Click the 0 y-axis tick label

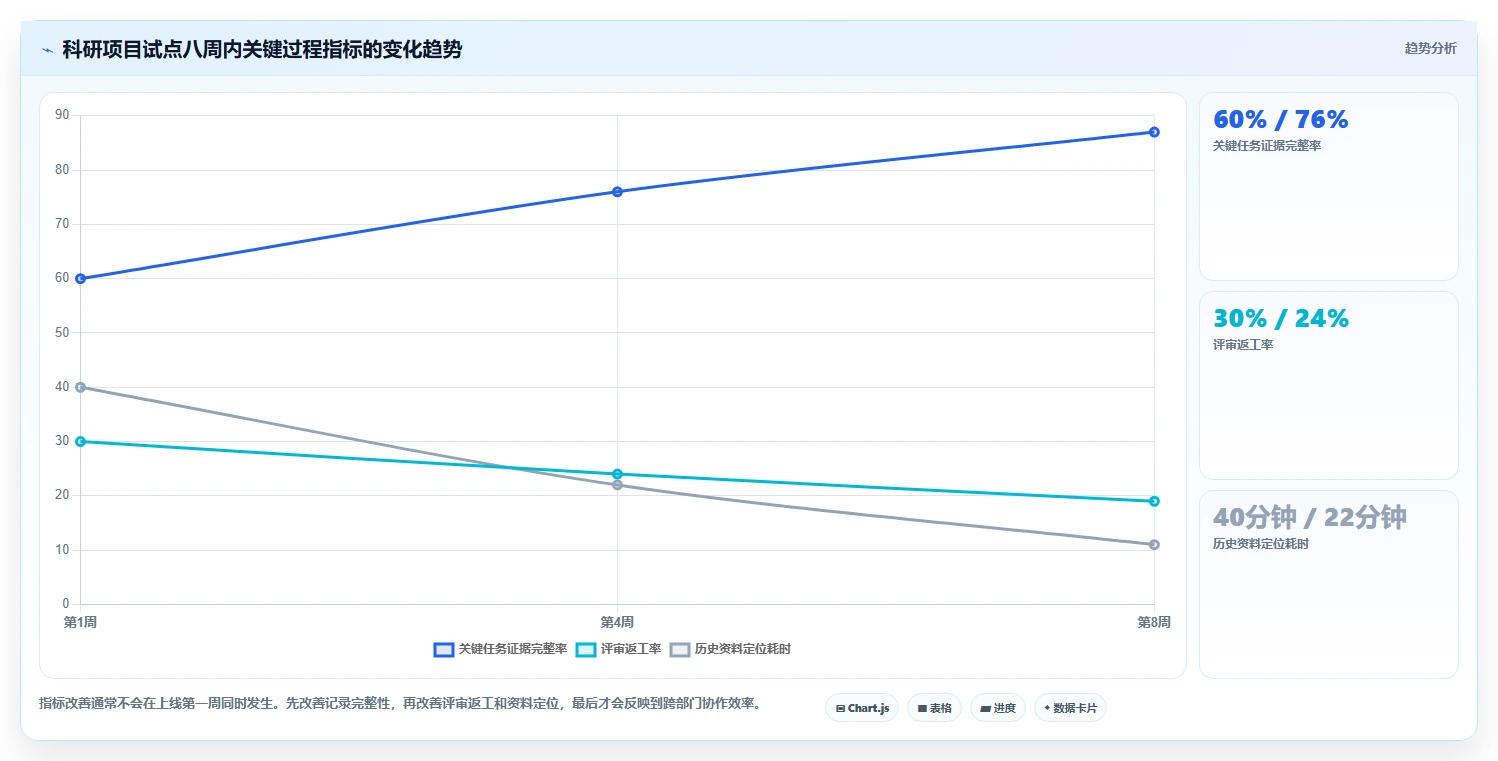click(66, 604)
